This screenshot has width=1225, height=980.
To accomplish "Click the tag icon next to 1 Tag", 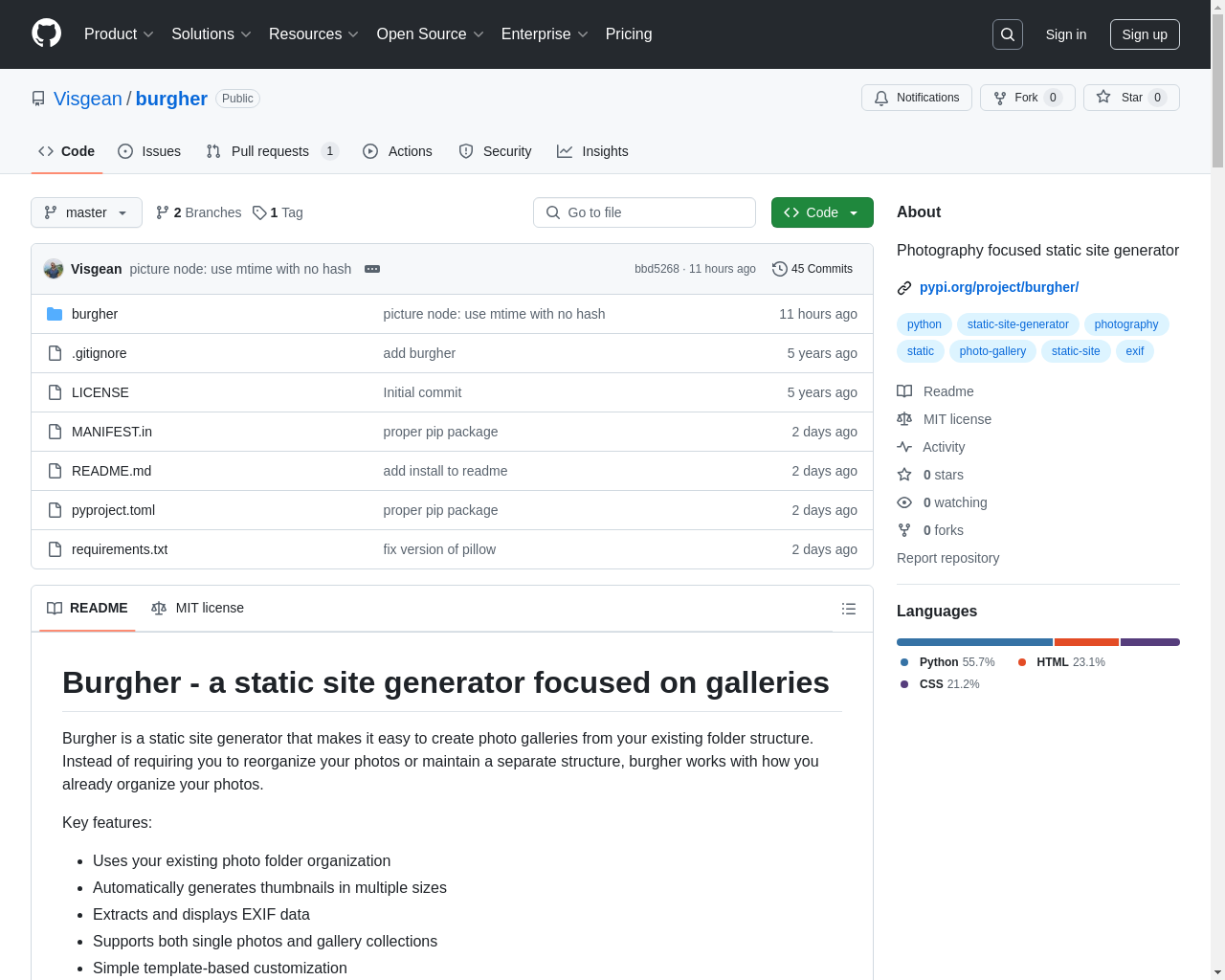I will 259,212.
